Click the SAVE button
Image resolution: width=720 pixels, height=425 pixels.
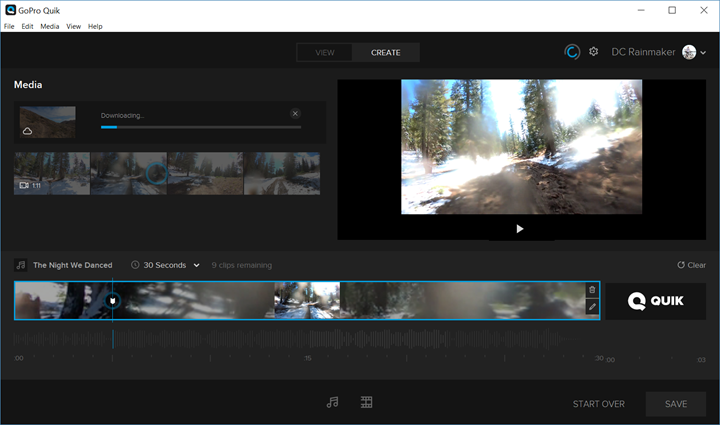676,404
